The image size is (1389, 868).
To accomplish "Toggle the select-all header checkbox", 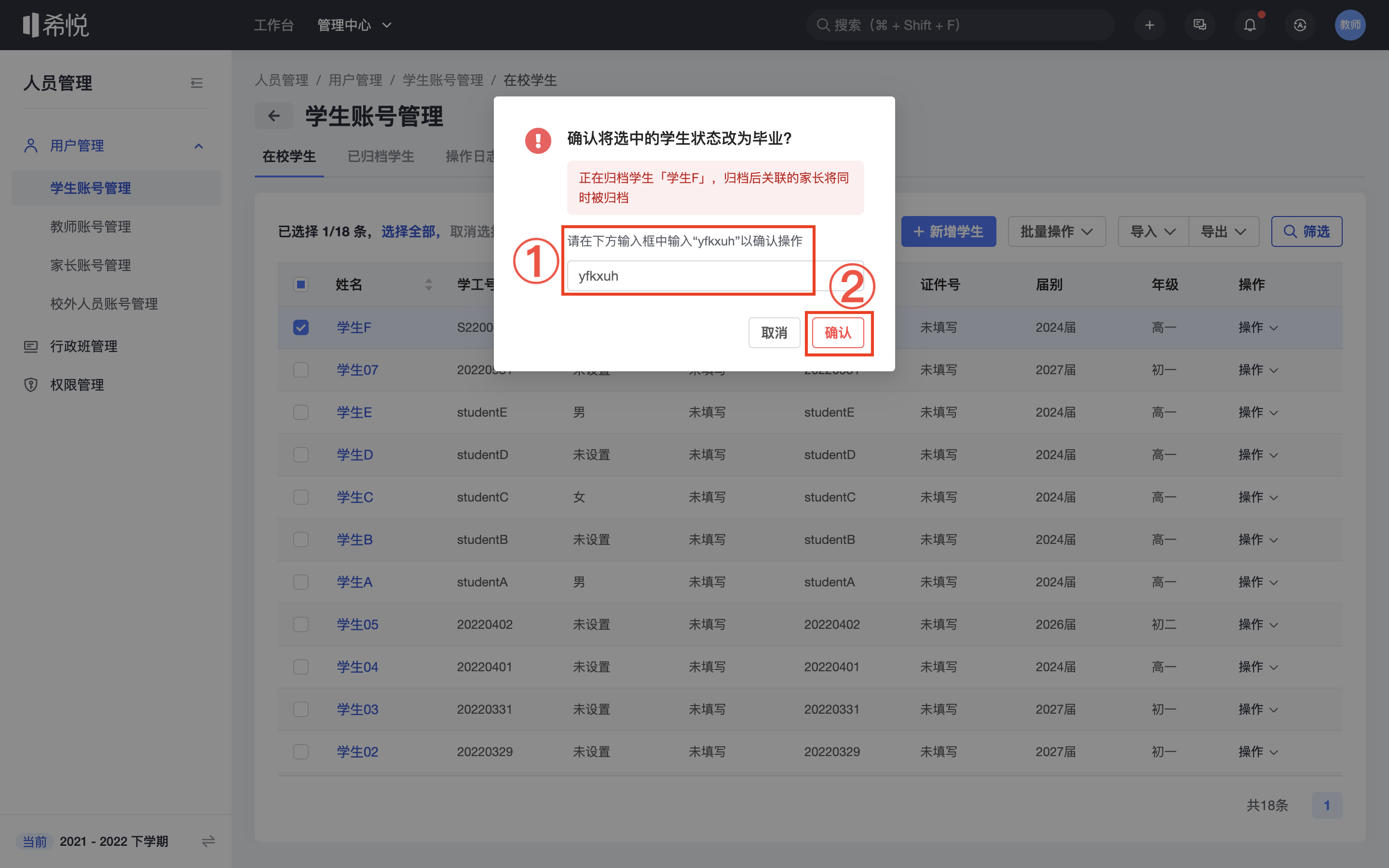I will 301,285.
